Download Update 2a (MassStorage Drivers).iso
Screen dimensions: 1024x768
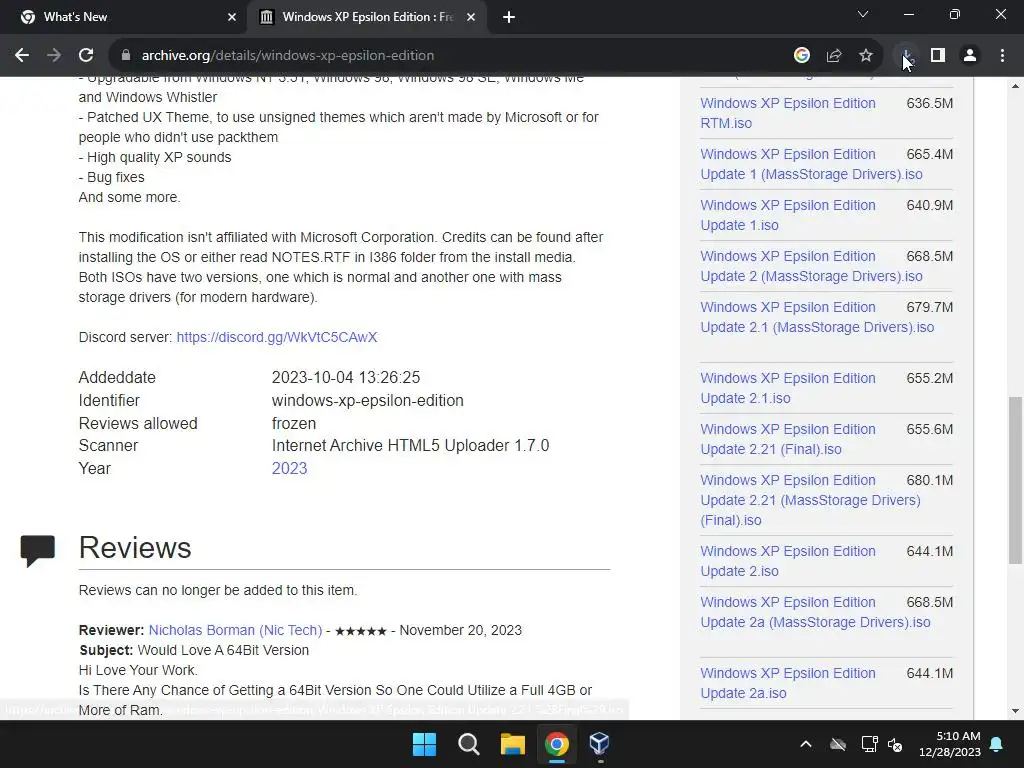click(x=815, y=612)
